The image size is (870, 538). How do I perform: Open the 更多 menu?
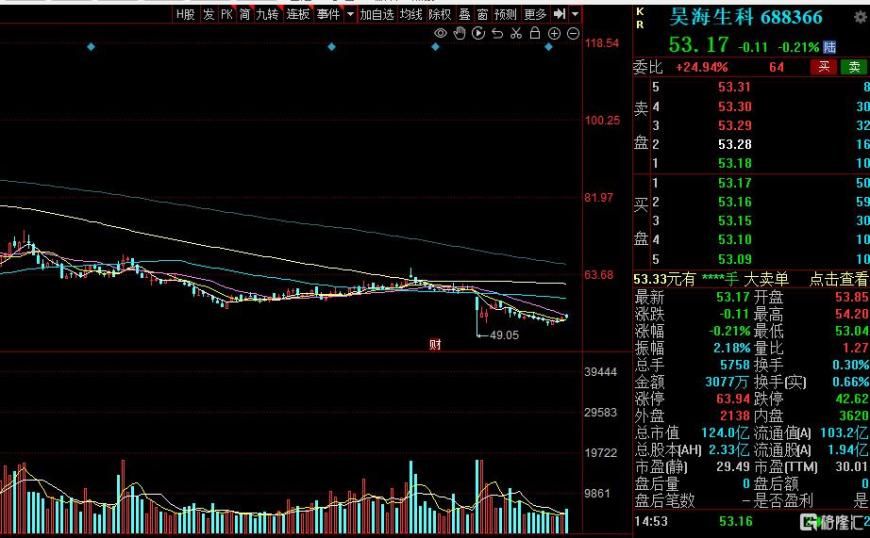tap(535, 14)
